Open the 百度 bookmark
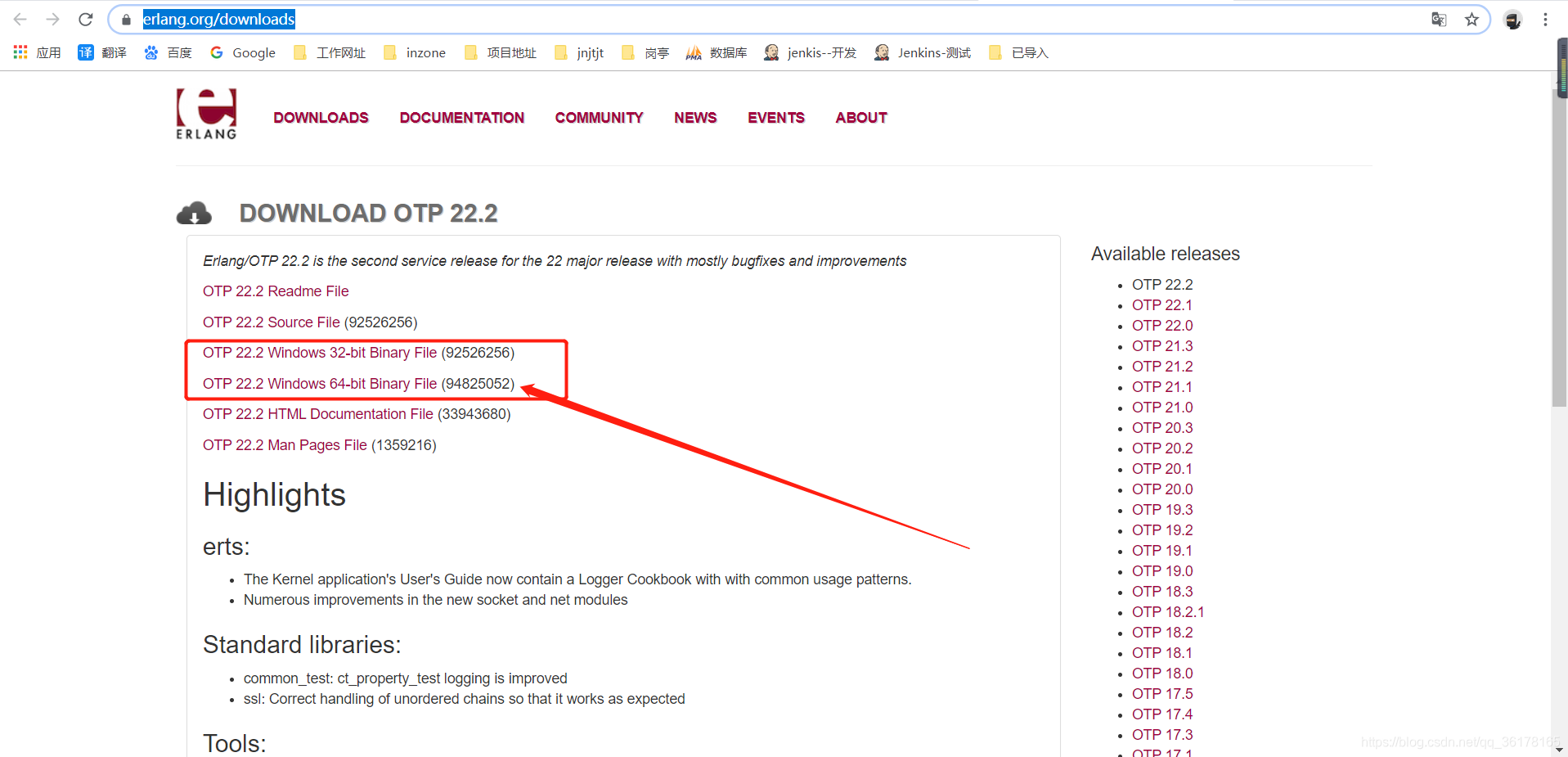 point(168,52)
